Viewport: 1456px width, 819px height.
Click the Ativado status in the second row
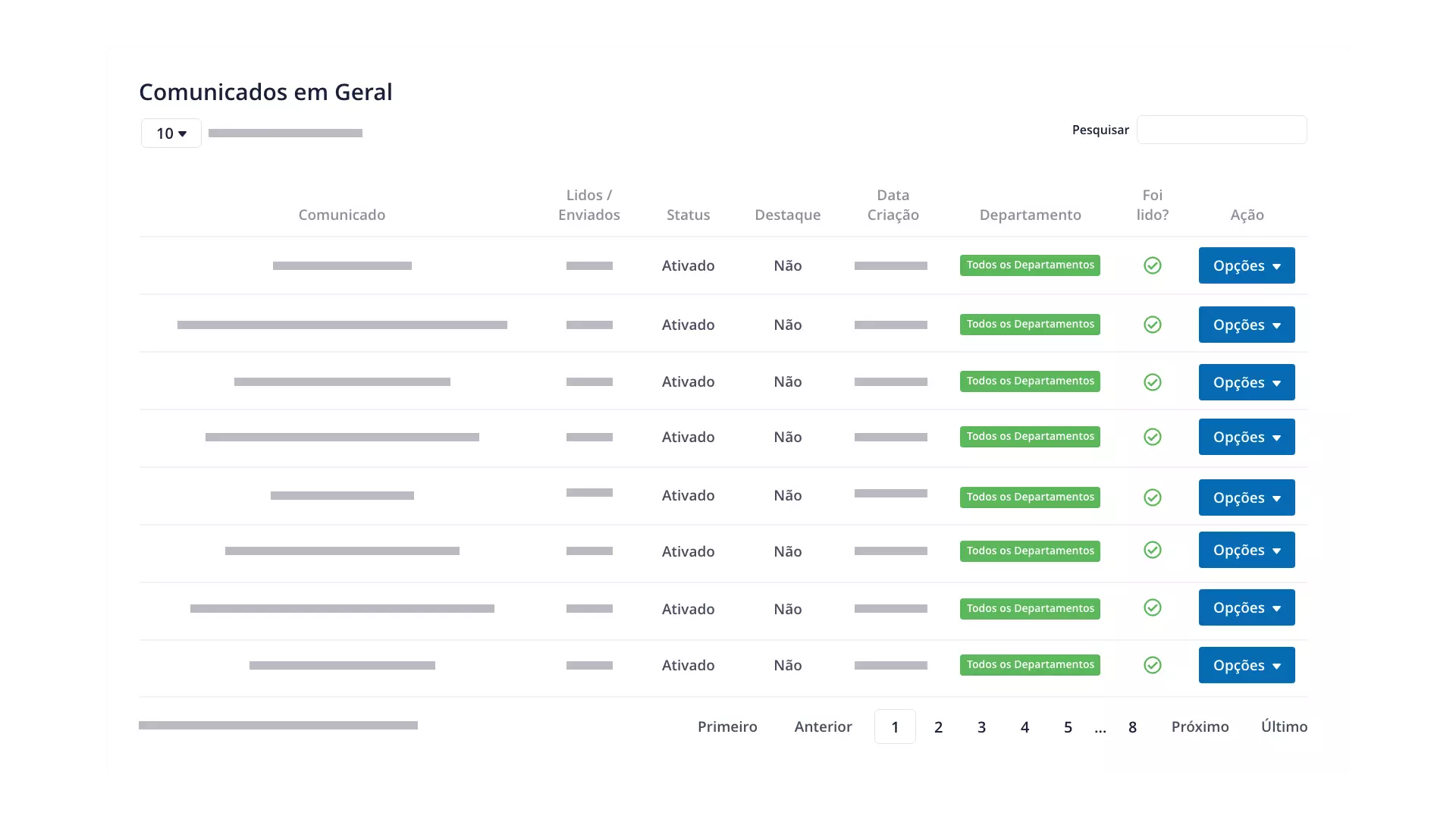[688, 324]
